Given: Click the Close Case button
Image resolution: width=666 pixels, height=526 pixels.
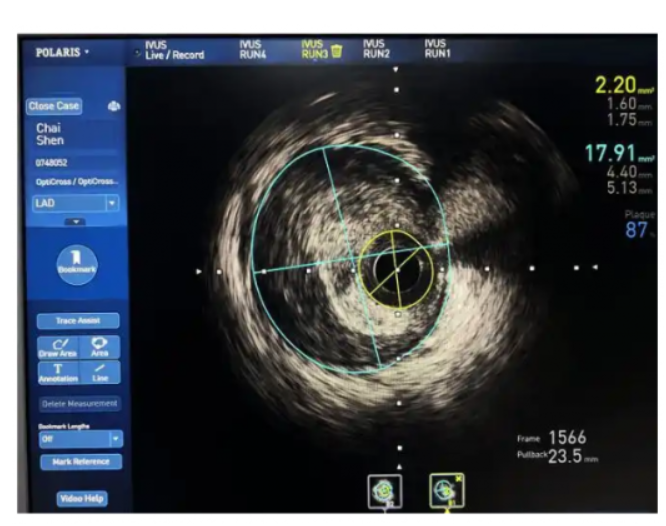Looking at the screenshot, I should tap(54, 106).
